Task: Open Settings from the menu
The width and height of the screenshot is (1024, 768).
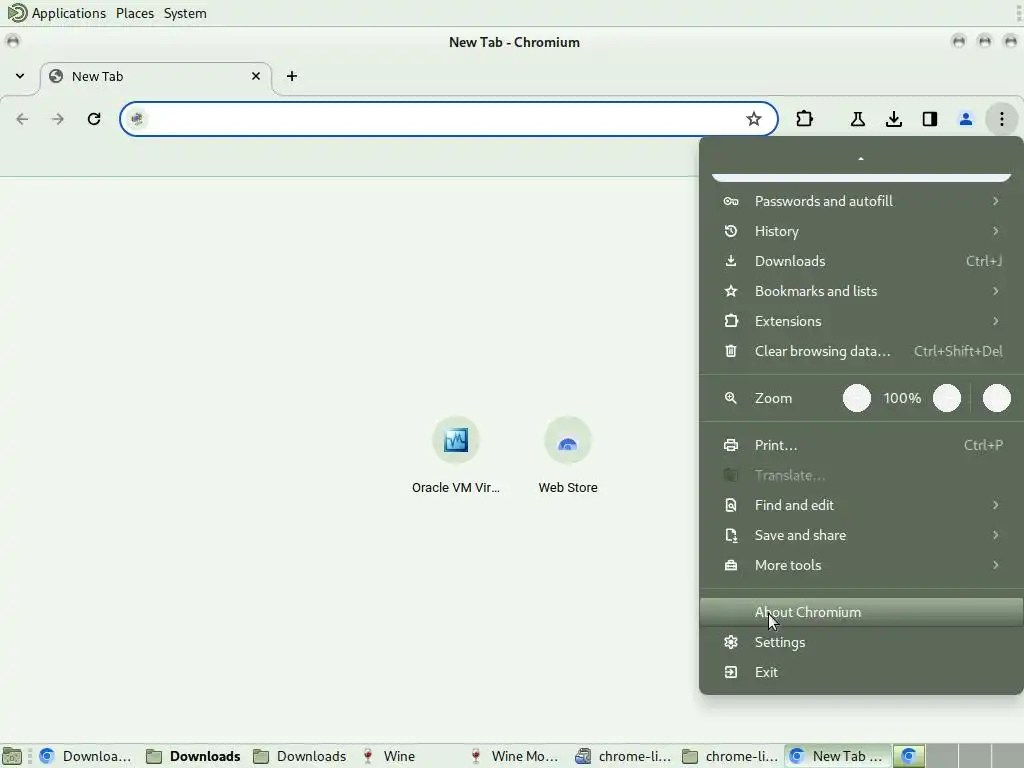Action: click(x=861, y=643)
